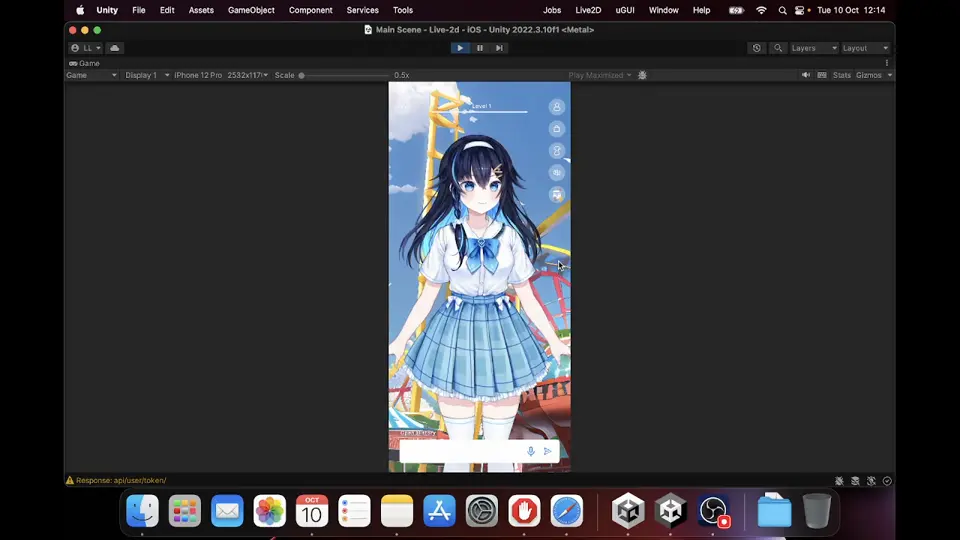Click the third crossed bug icon in status bar
Image resolution: width=960 pixels, height=540 pixels.
click(871, 481)
